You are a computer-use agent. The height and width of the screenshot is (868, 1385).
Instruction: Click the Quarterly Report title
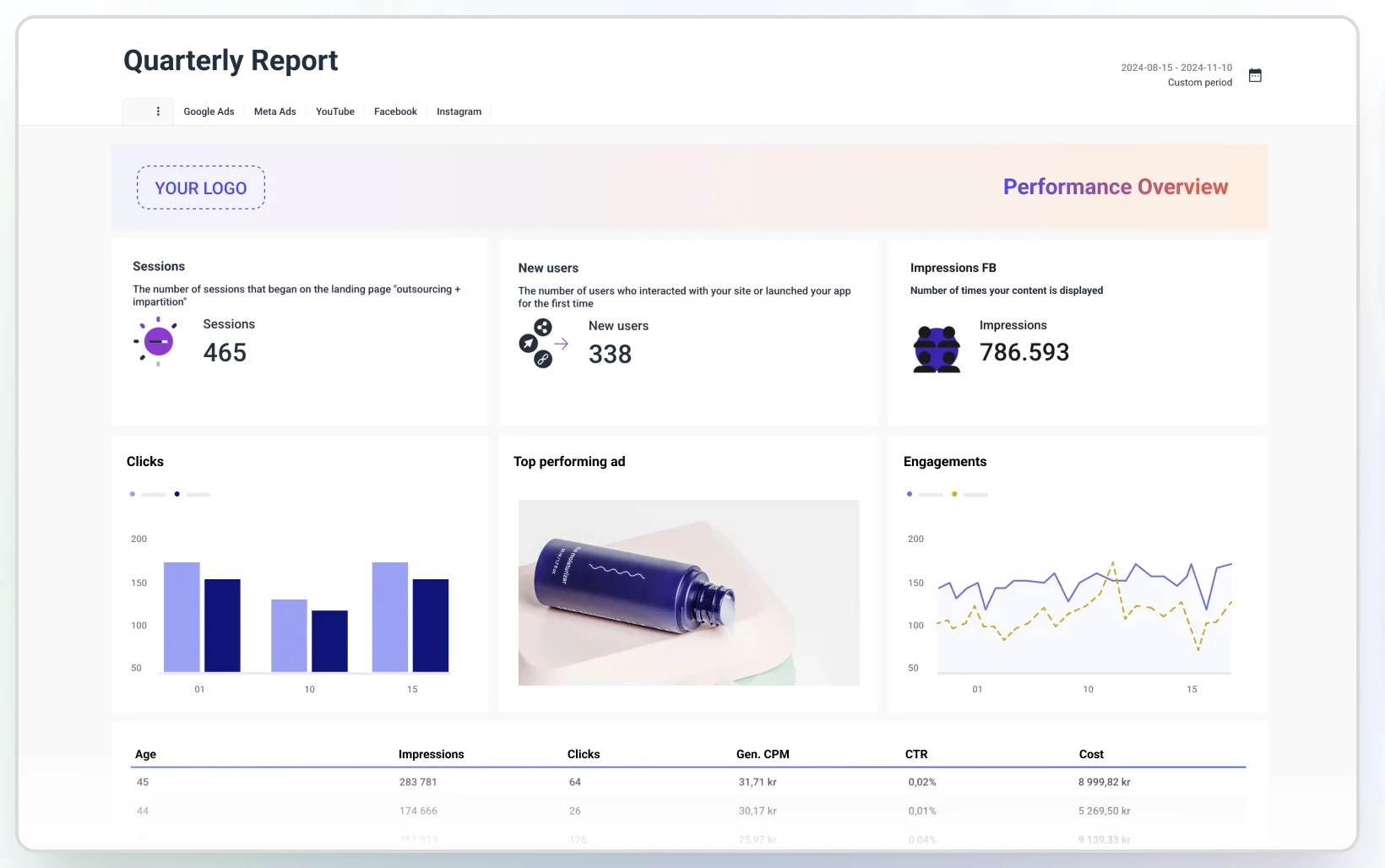(x=231, y=61)
